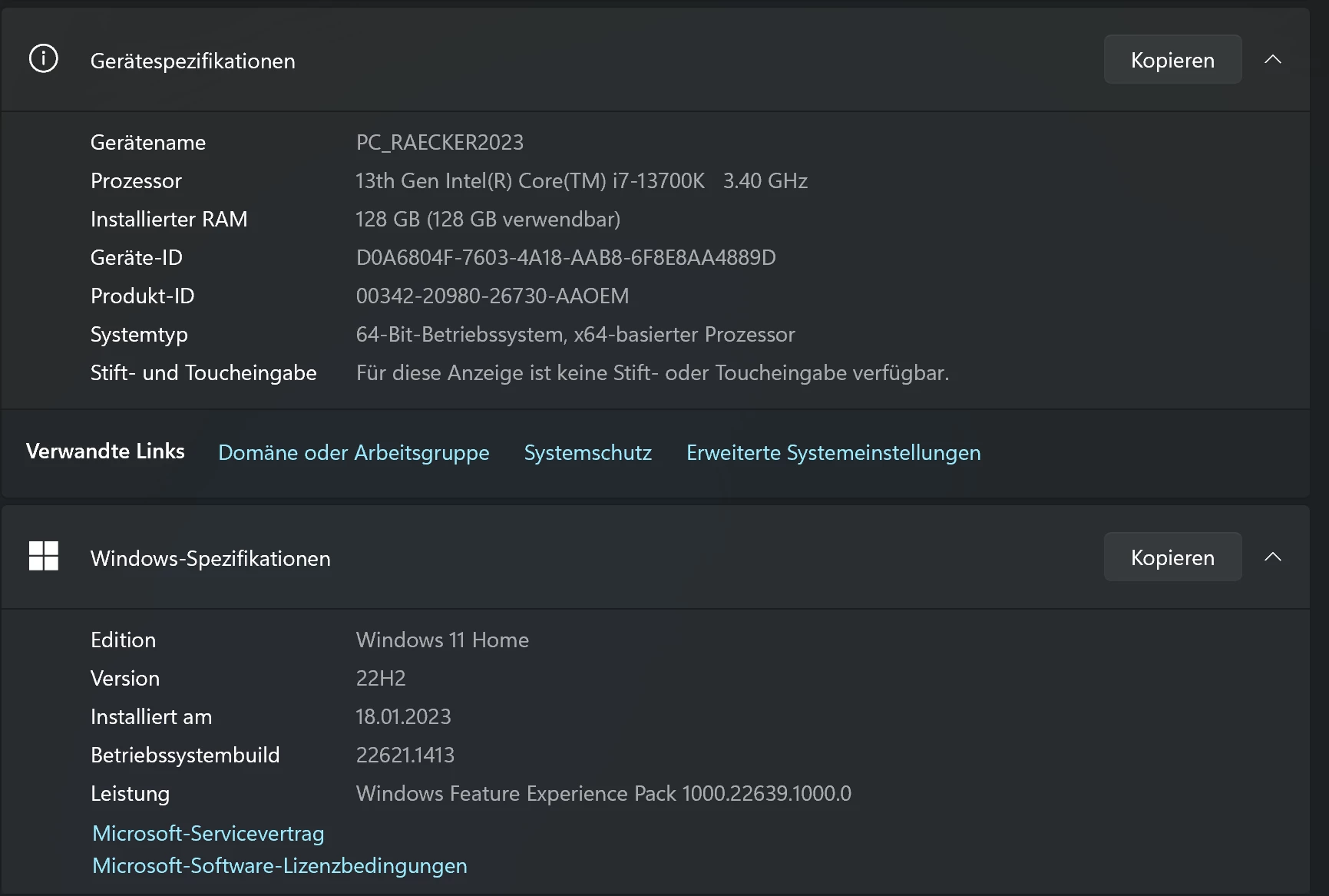Select the Produkt-ID value 00342-20980-26730-AAOEM
This screenshot has height=896, width=1329.
coord(492,296)
